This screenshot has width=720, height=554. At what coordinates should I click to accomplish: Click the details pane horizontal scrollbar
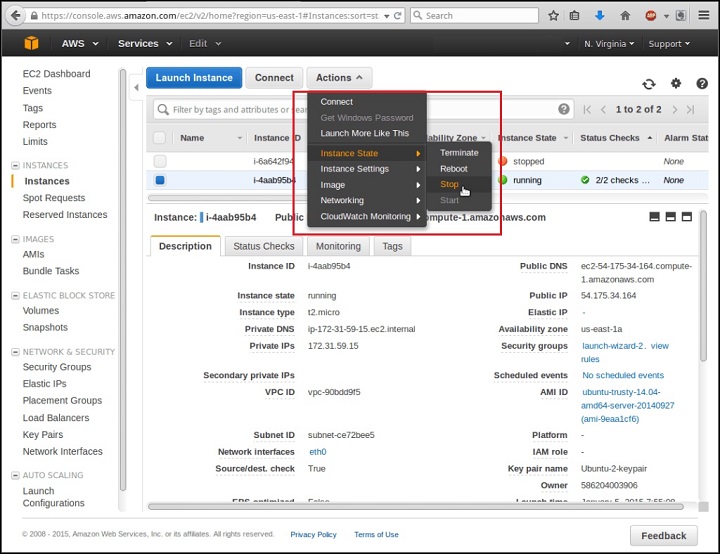[416, 506]
